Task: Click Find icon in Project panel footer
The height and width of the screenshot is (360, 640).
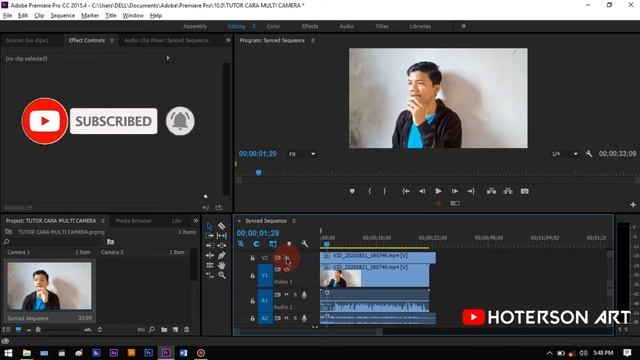Action: click(x=152, y=329)
